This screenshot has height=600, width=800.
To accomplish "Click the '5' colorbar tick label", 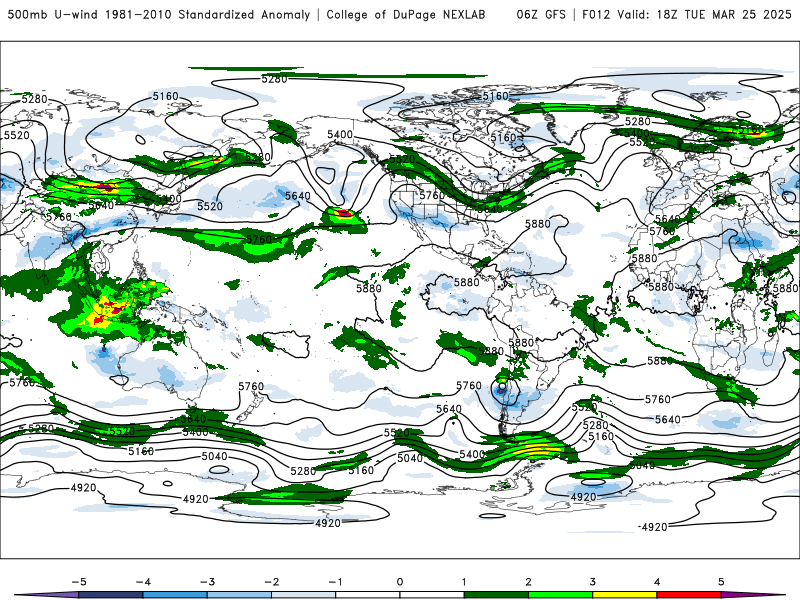I will (x=721, y=582).
